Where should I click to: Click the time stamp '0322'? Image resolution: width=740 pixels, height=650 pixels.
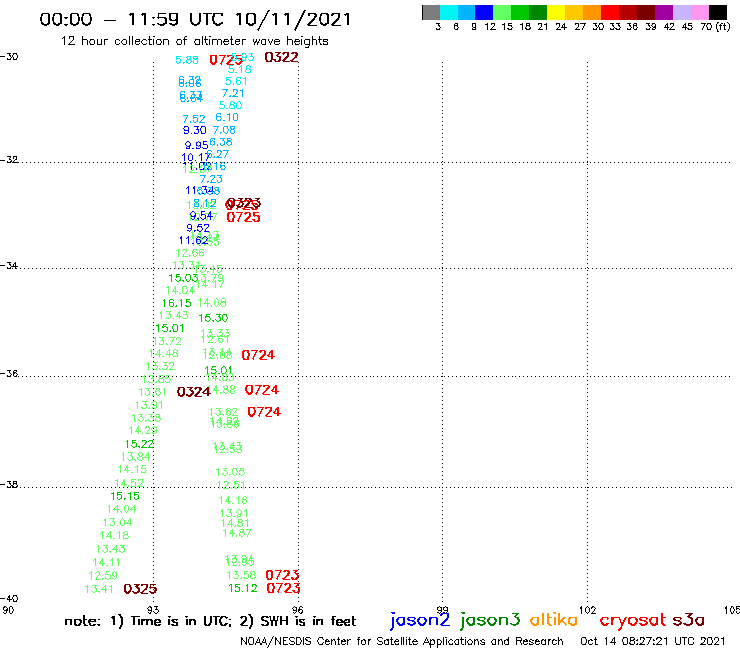281,57
